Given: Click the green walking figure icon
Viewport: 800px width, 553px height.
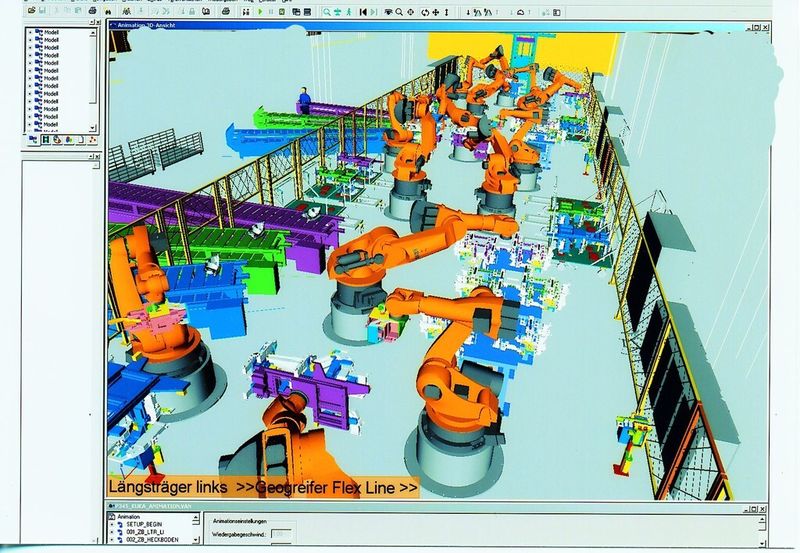Looking at the screenshot, I should (349, 12).
